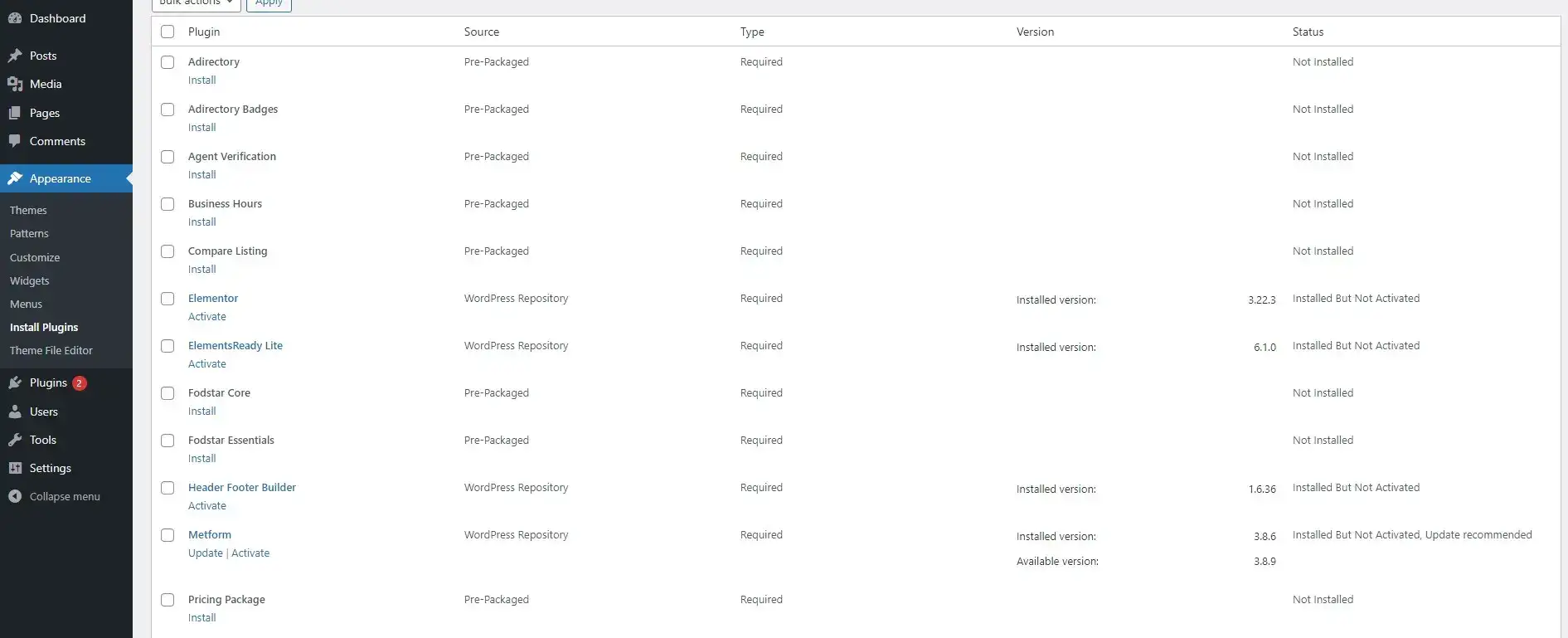This screenshot has height=638, width=1568.
Task: Click the Plugins update count badge
Action: 80,383
